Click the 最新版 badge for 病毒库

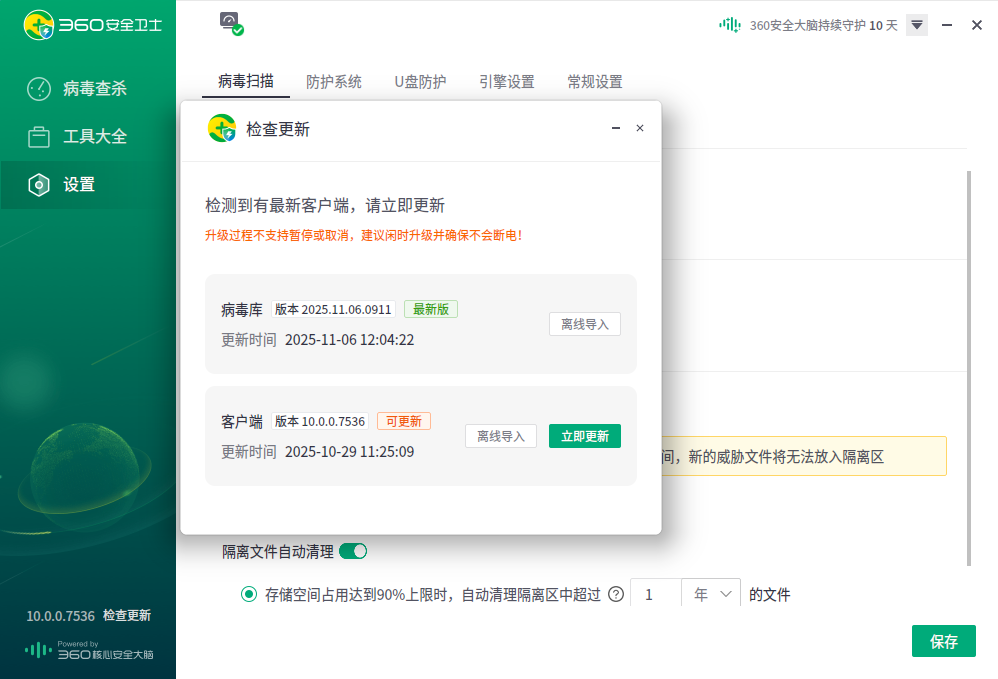(431, 309)
